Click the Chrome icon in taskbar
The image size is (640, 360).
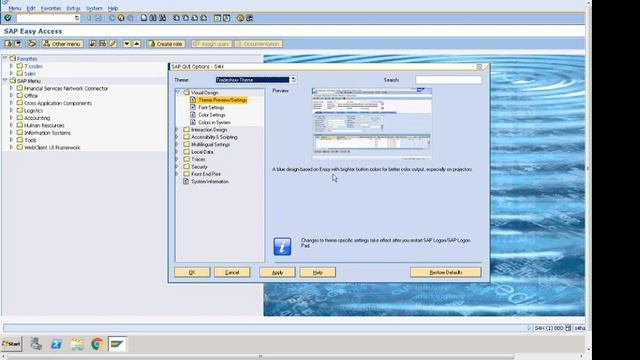(97, 344)
